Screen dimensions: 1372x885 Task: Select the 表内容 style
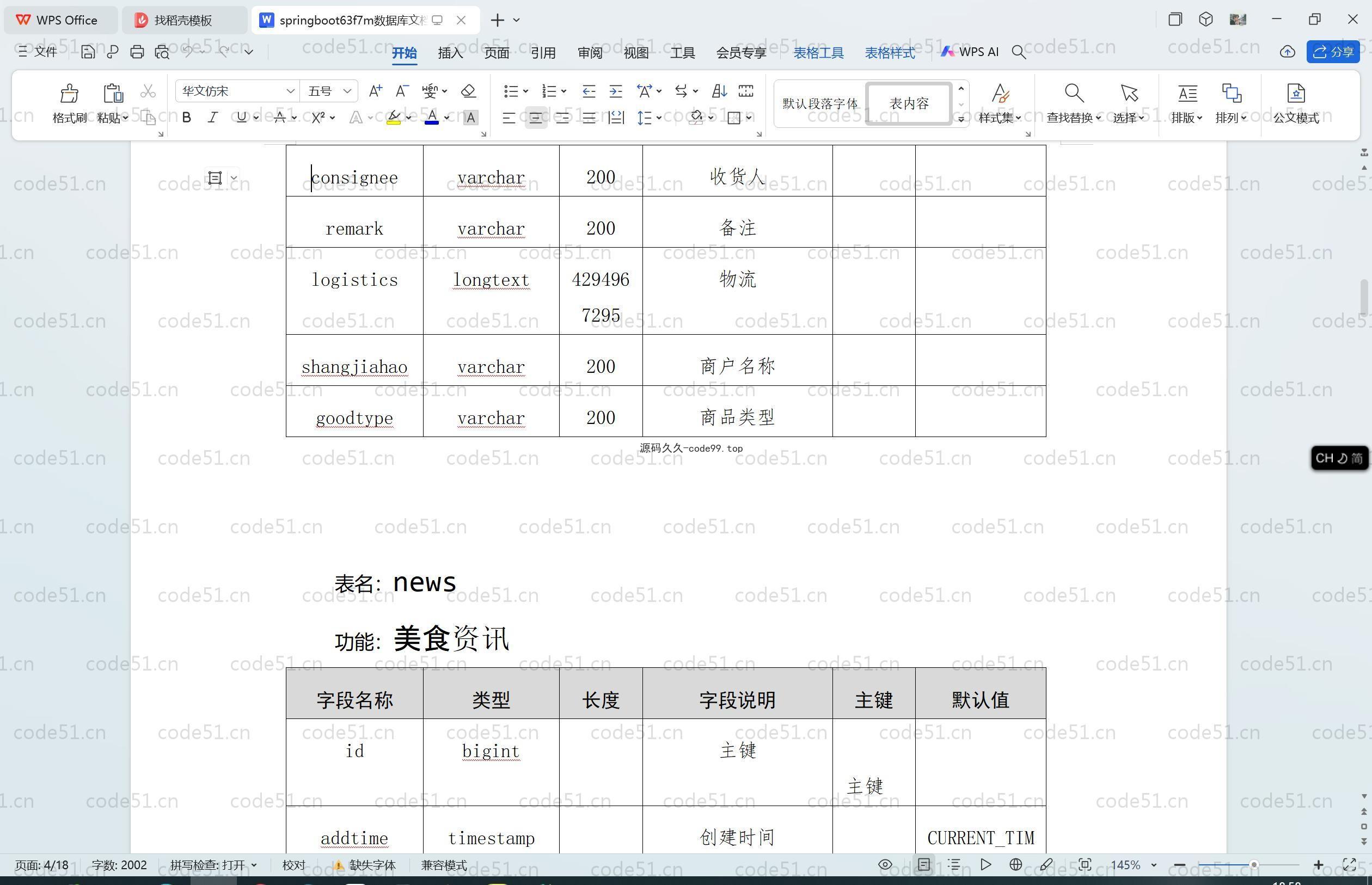coord(909,103)
